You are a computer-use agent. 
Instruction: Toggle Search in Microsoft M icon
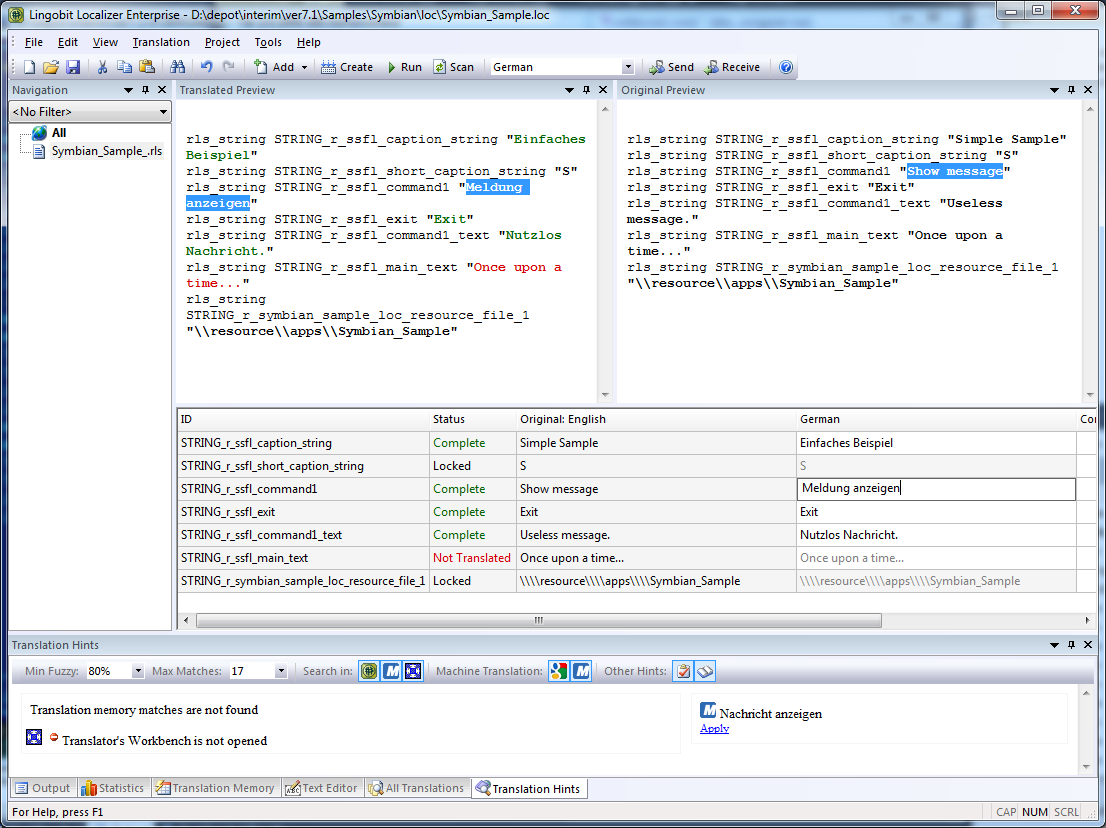(x=391, y=671)
